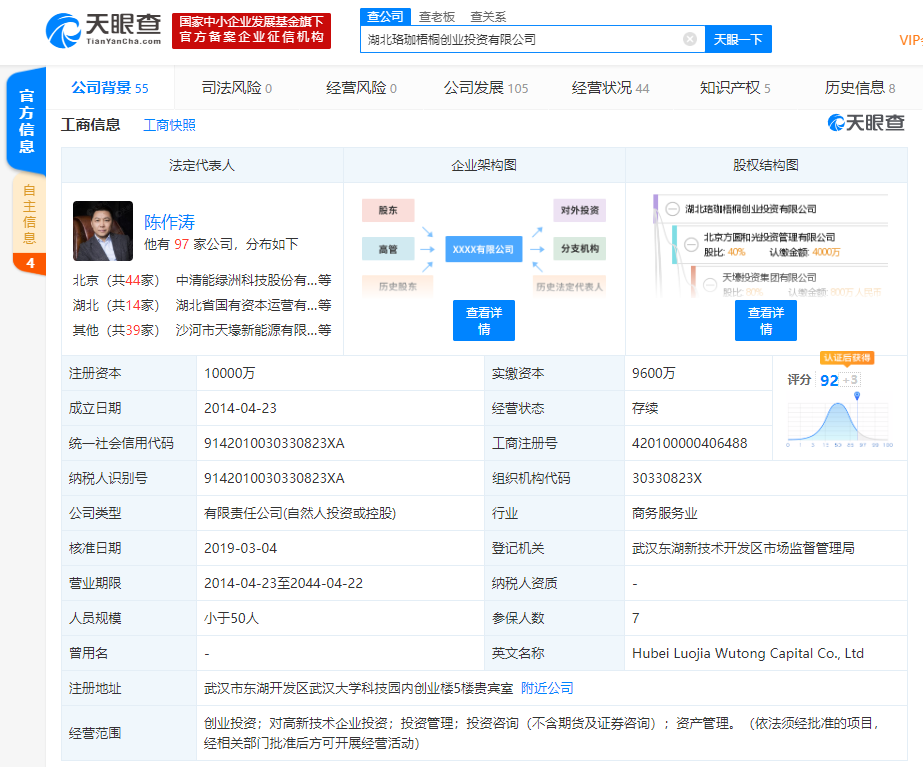Click the 认证后获得 badge
Screen dimensions: 923x767
click(847, 357)
